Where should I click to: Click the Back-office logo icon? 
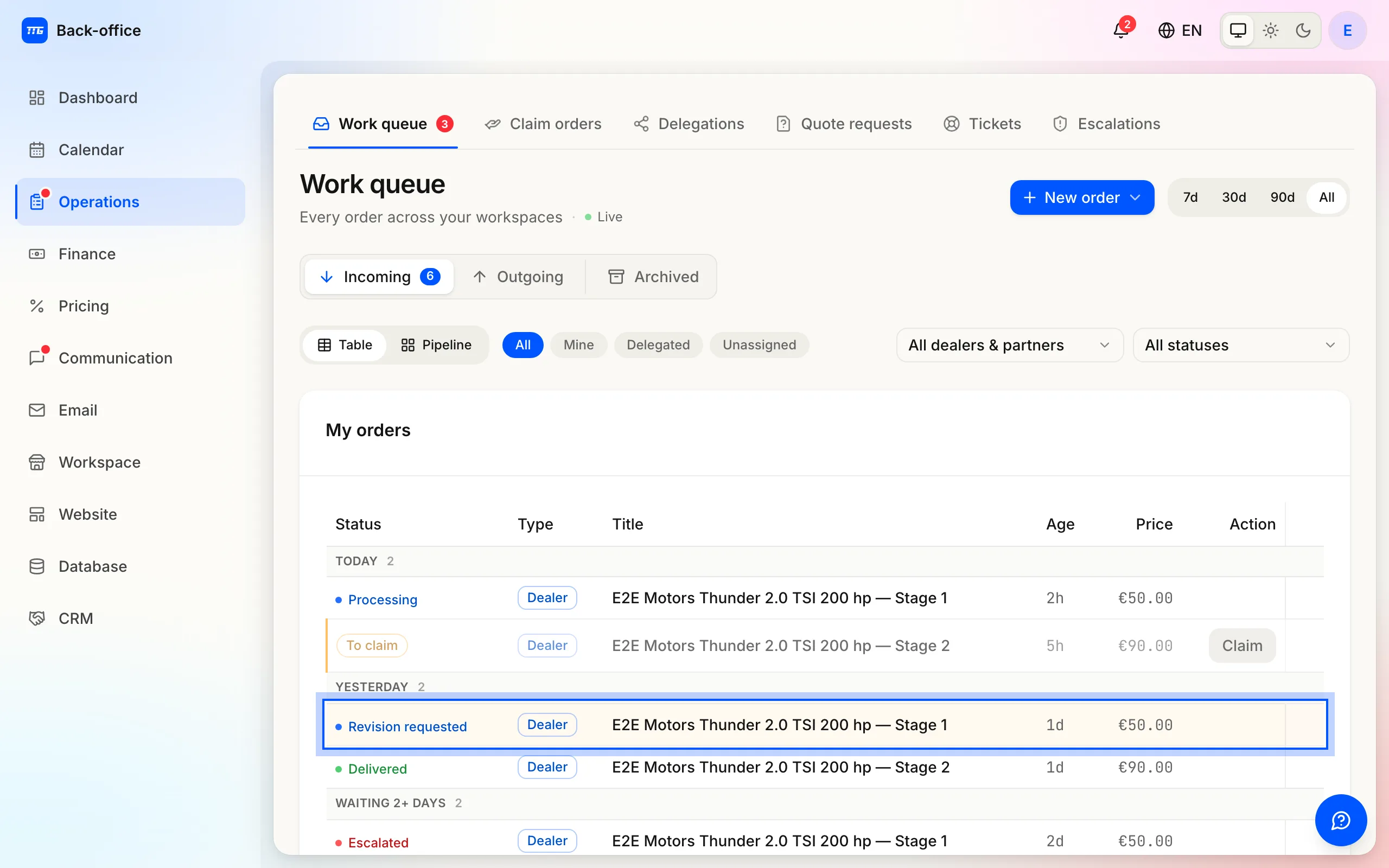coord(34,30)
